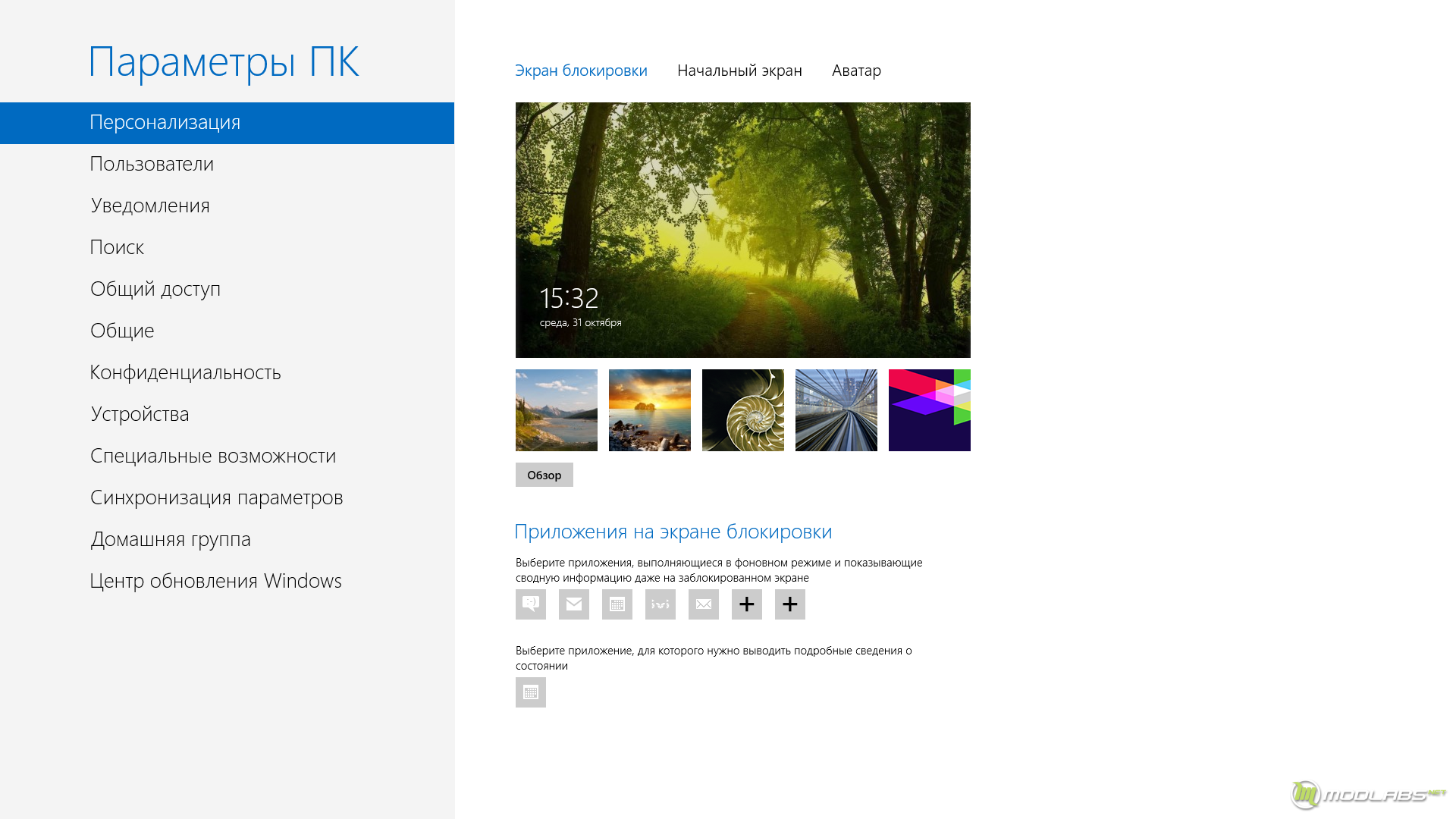Click the Обзор browse button
The height and width of the screenshot is (819, 1456).
(x=544, y=475)
